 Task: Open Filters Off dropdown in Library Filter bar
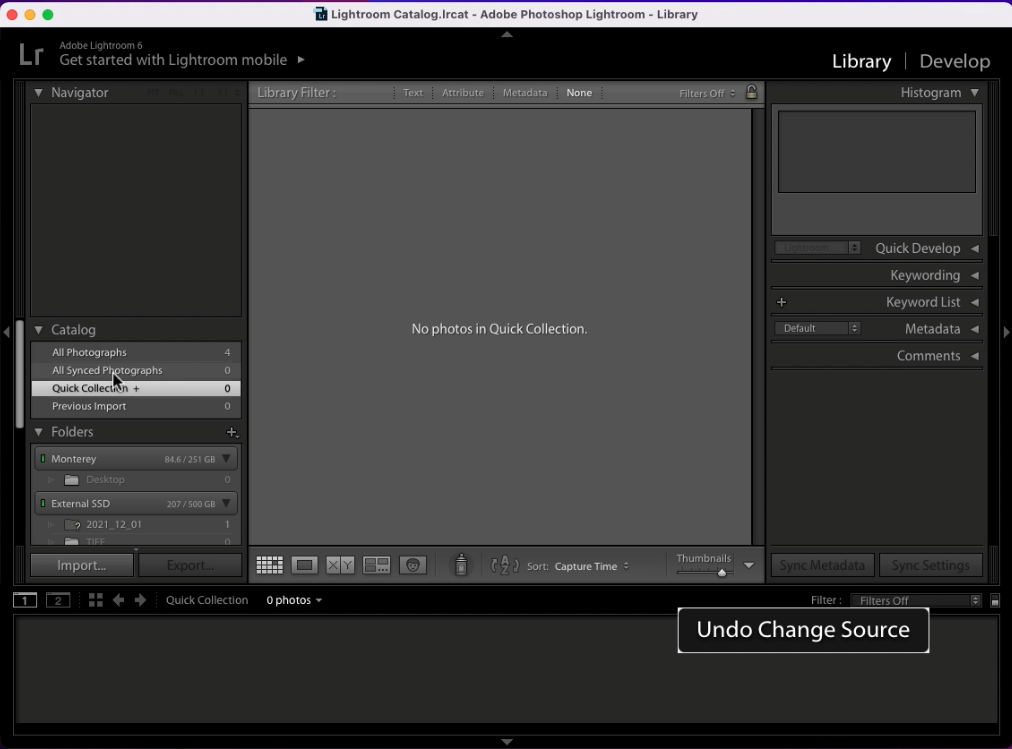tap(707, 93)
